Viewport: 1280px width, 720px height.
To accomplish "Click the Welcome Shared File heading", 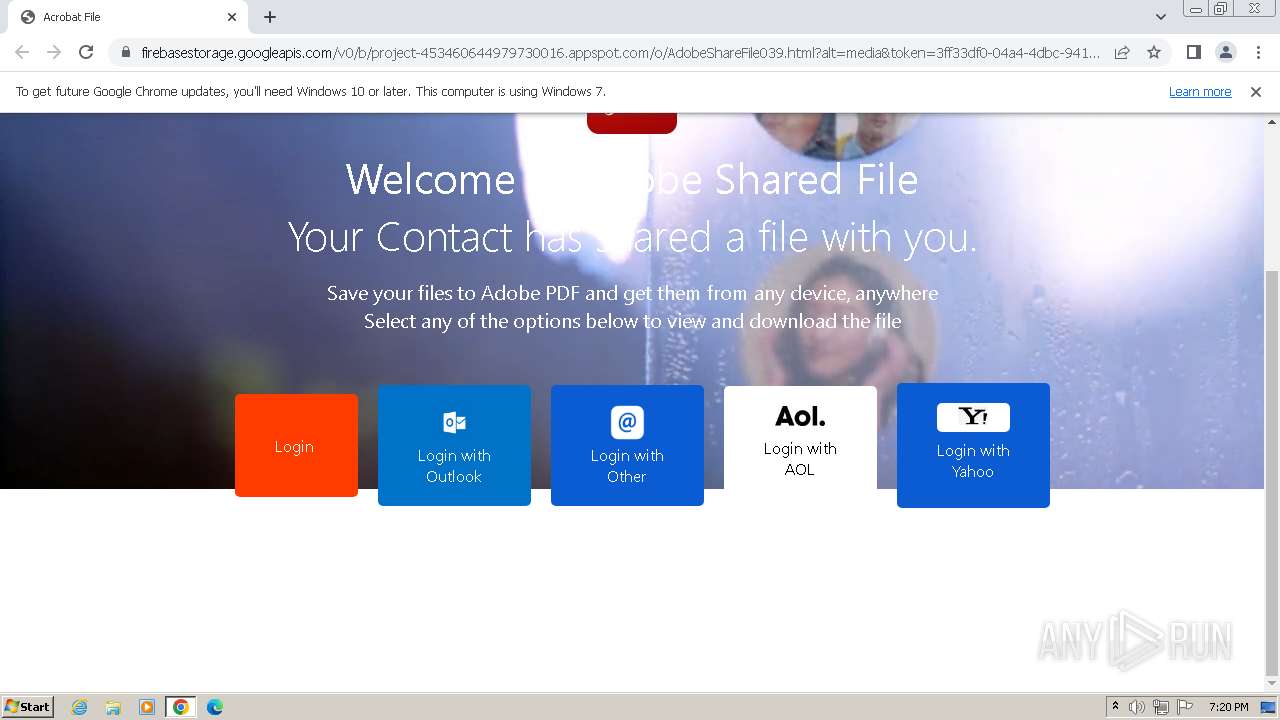I will (x=632, y=180).
